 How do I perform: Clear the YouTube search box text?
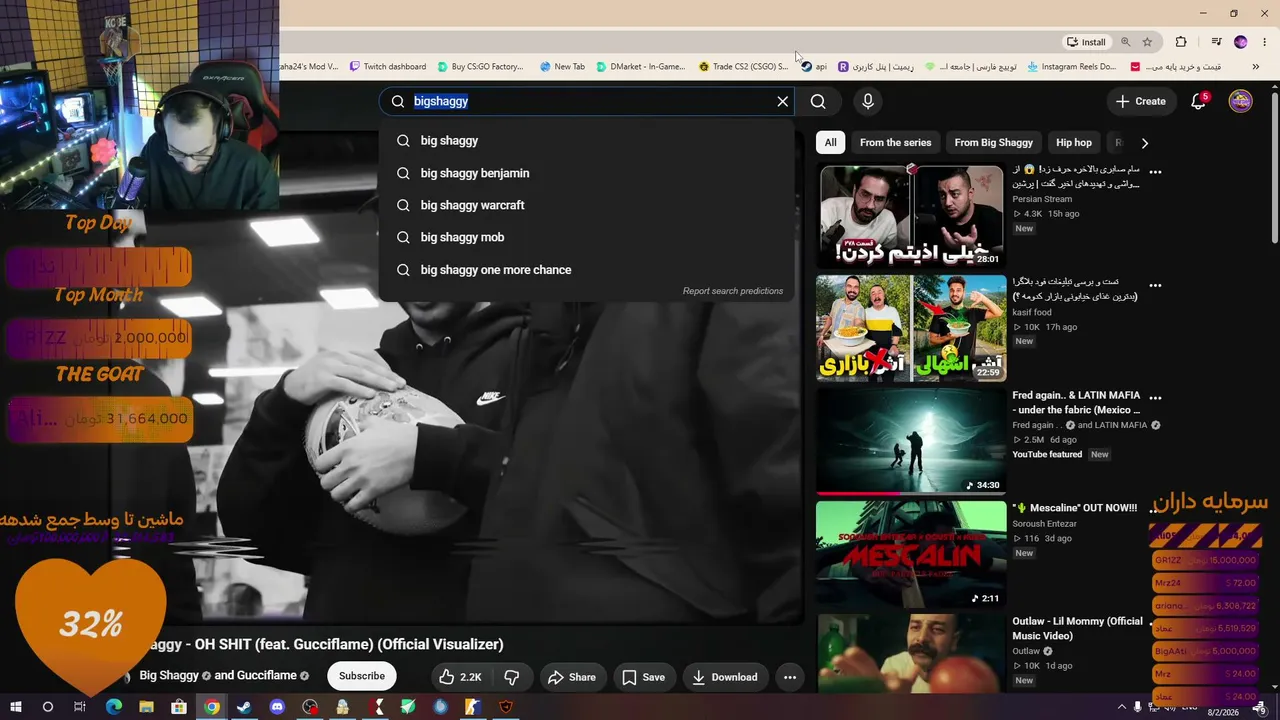tap(783, 101)
